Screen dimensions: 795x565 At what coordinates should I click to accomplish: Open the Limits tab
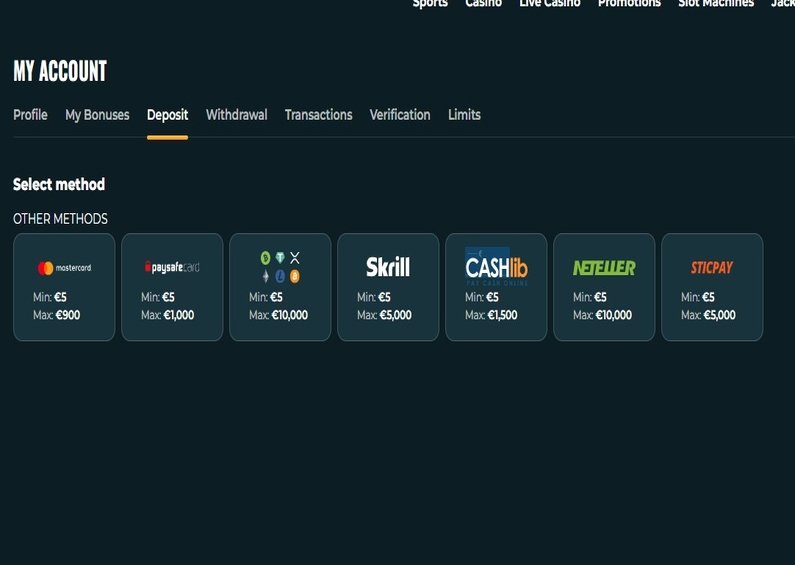click(x=464, y=115)
